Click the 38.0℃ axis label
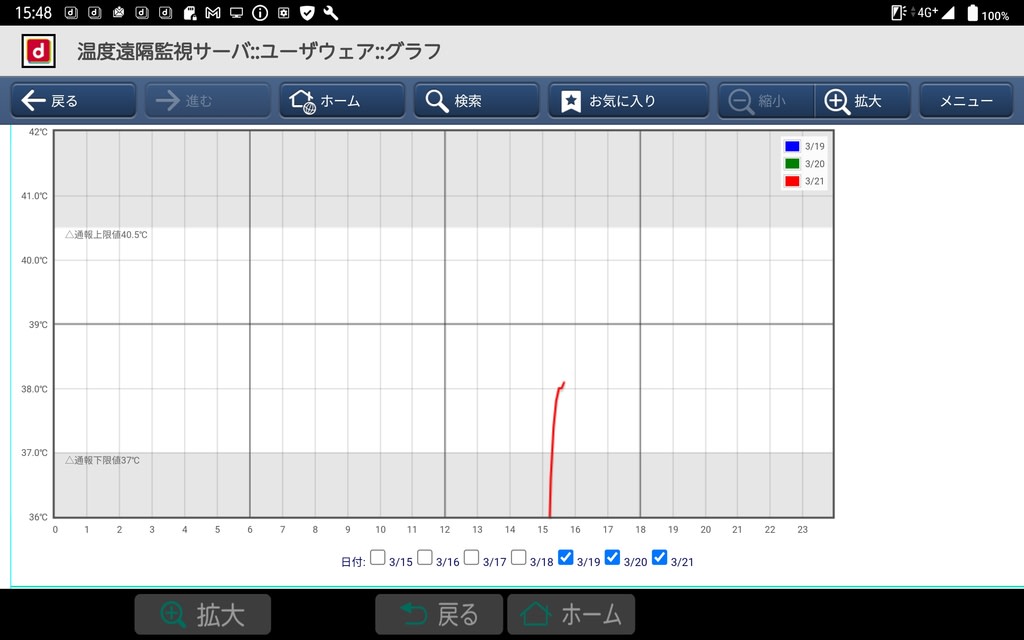 tap(35, 389)
